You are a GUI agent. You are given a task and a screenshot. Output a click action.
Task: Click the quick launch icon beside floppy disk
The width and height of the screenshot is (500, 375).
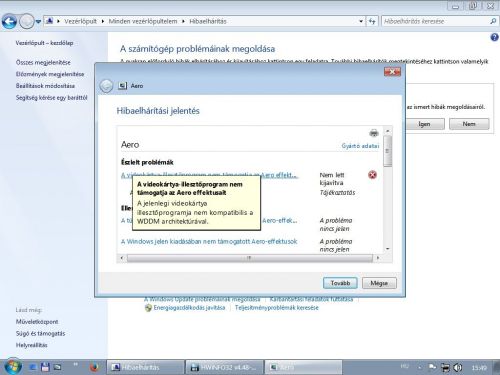pyautogui.click(x=57, y=367)
